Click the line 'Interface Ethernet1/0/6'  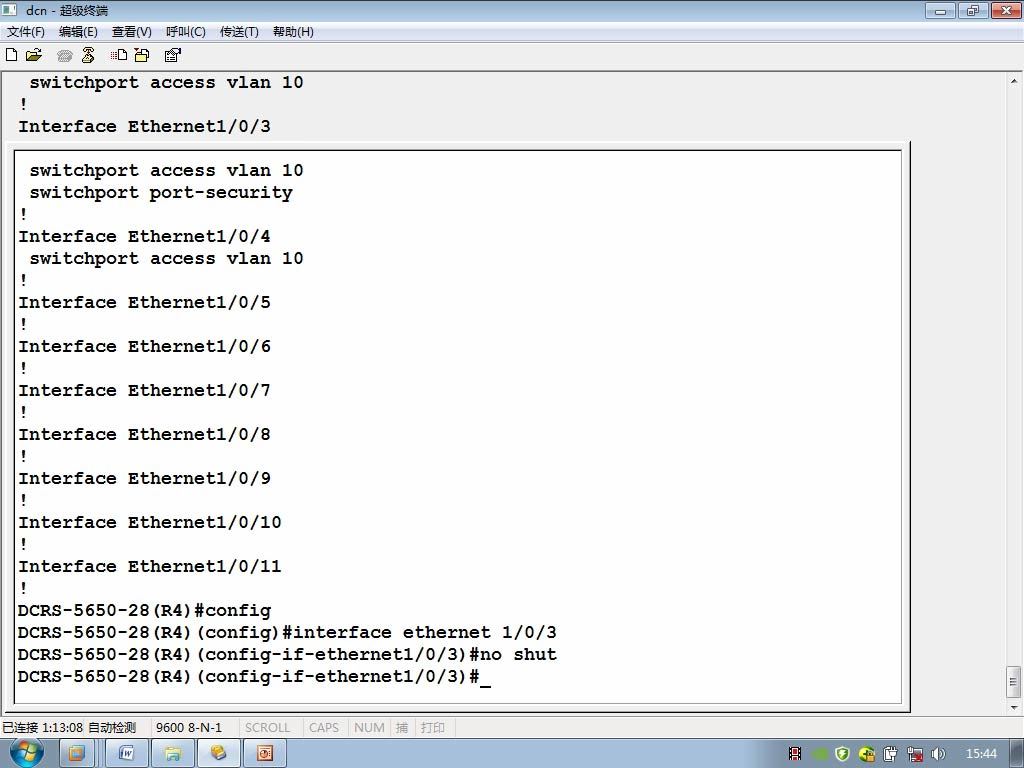[144, 346]
